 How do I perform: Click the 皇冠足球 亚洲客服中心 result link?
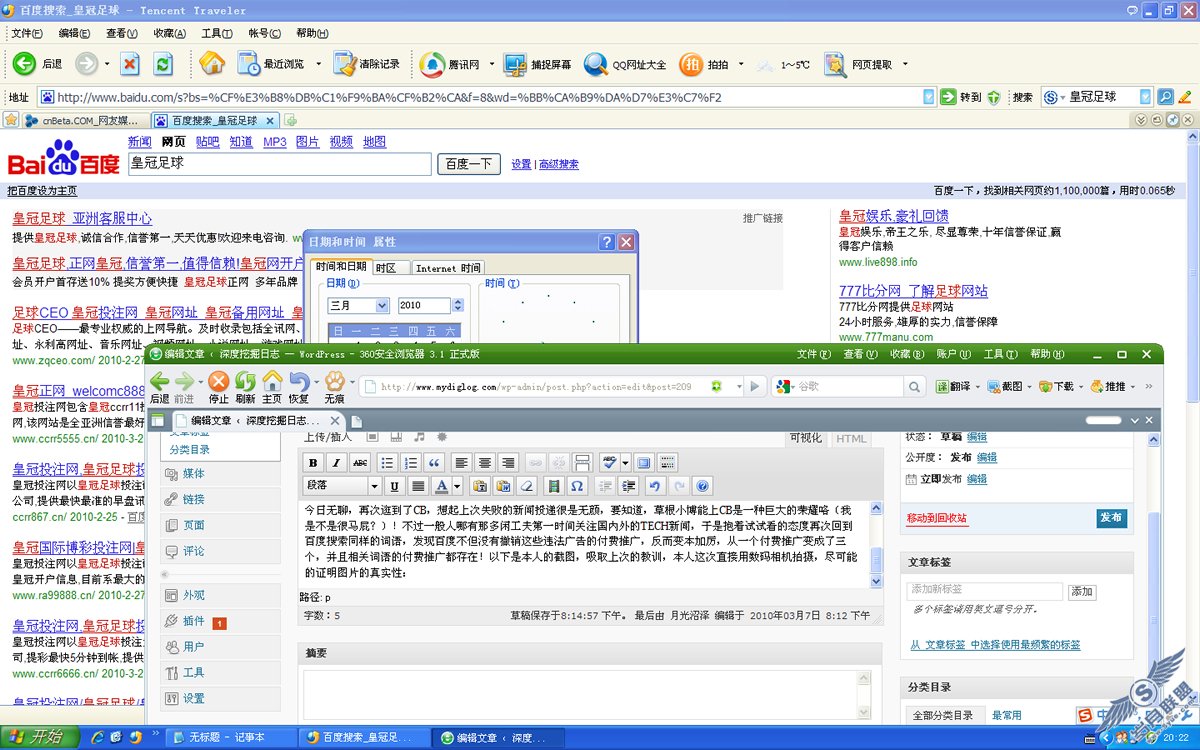coord(82,218)
